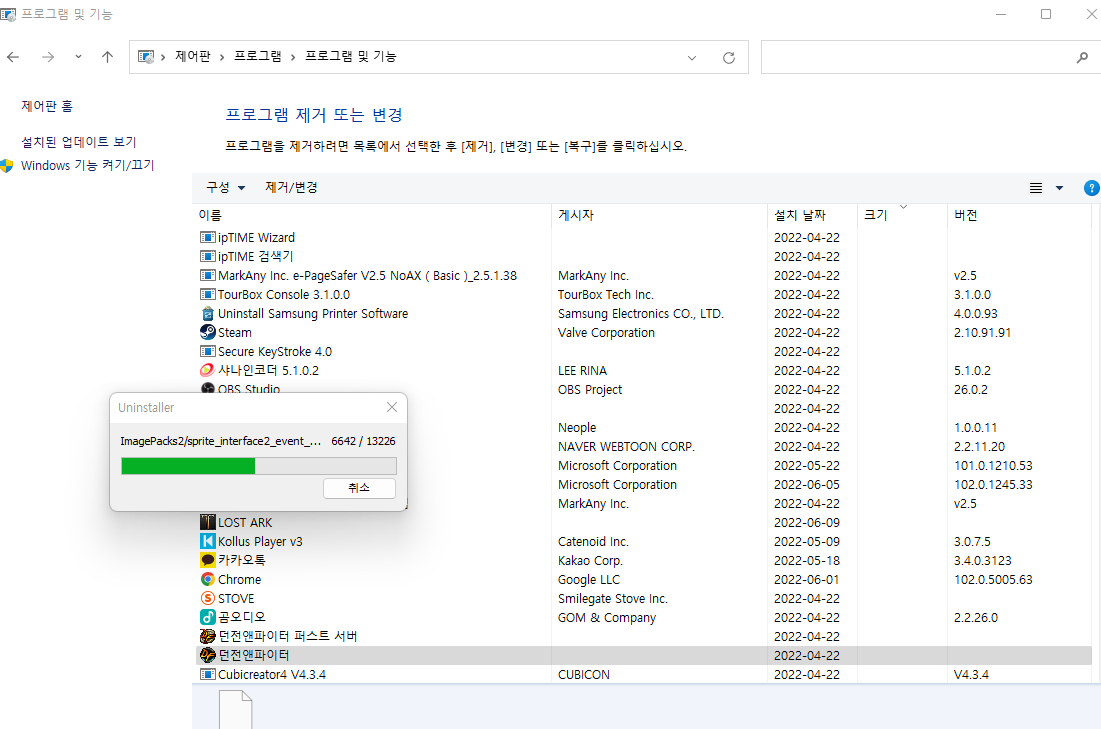Screen dimensions: 1101x729
Task: Click publisher text 'Catenoid Inc.'
Action: (593, 541)
